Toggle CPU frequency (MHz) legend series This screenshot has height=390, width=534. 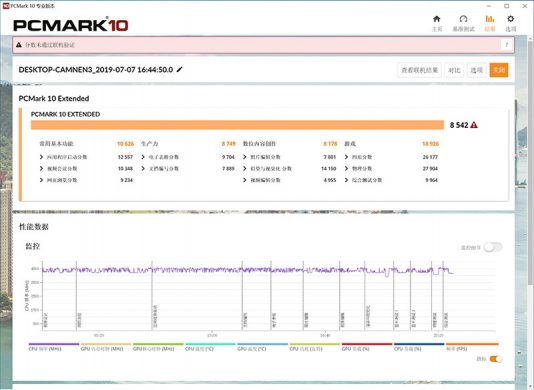click(x=54, y=347)
